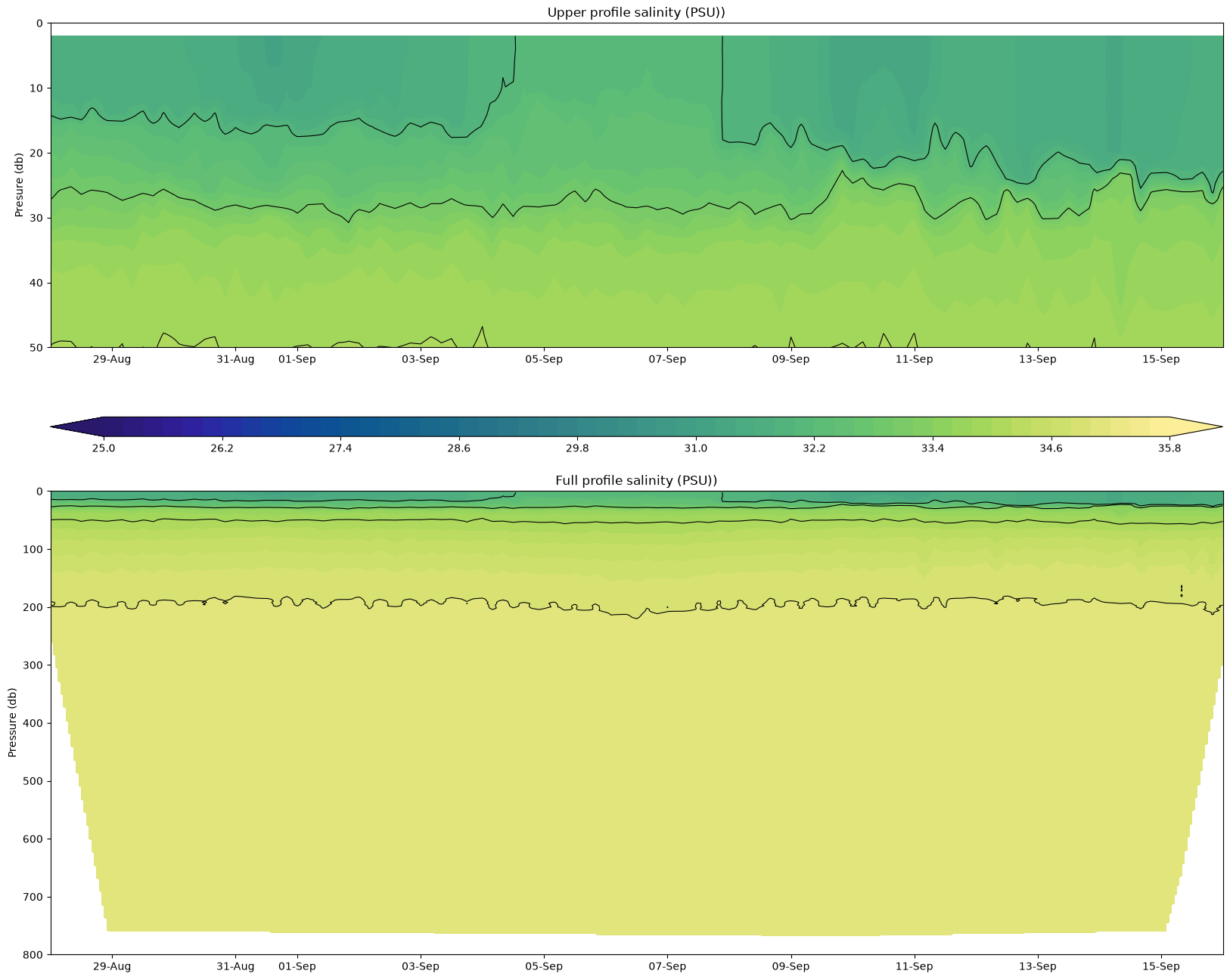Click the left extend arrow of the colorbar
The width and height of the screenshot is (1230, 980).
76,426
